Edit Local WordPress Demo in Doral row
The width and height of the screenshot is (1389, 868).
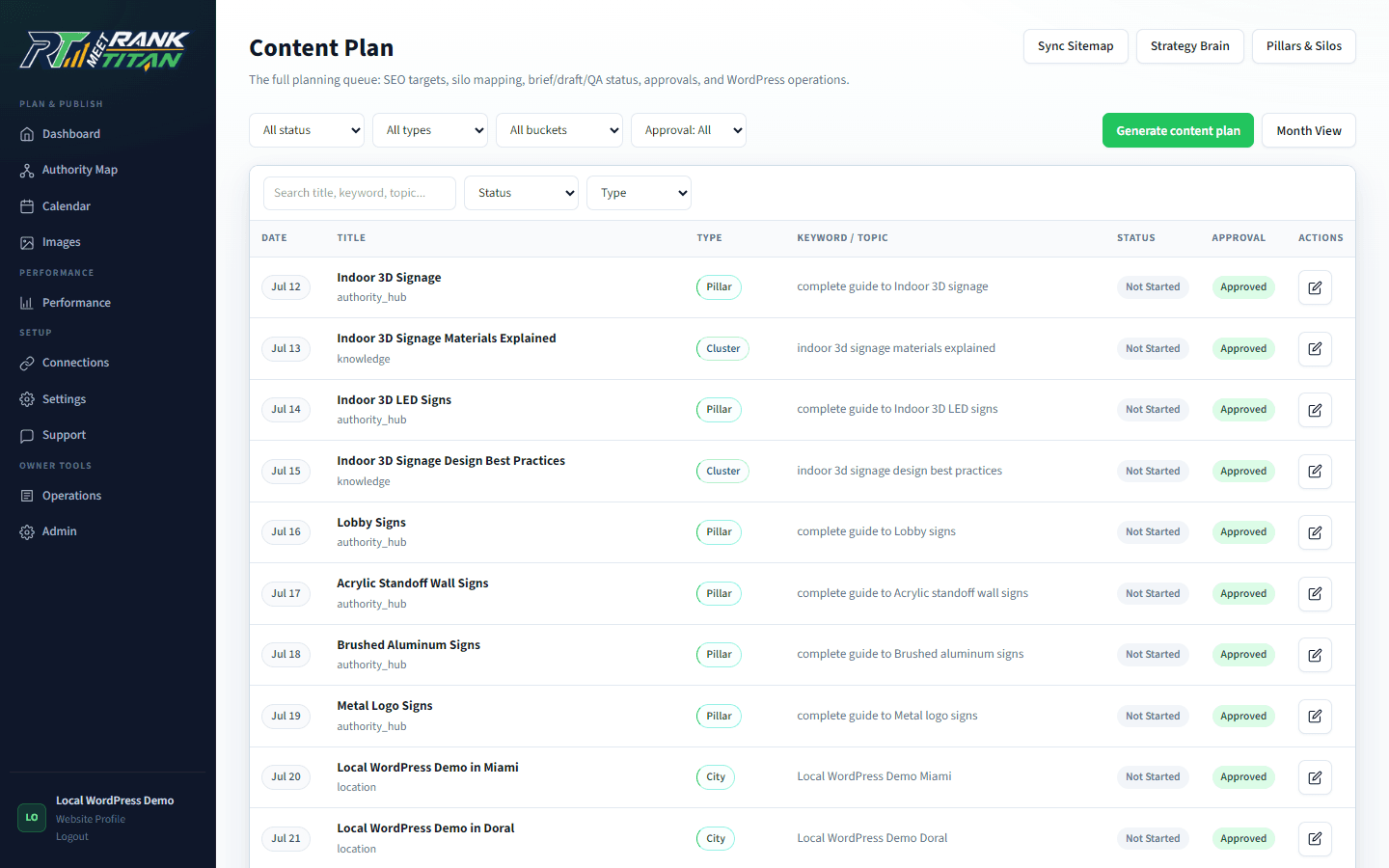[1315, 839]
